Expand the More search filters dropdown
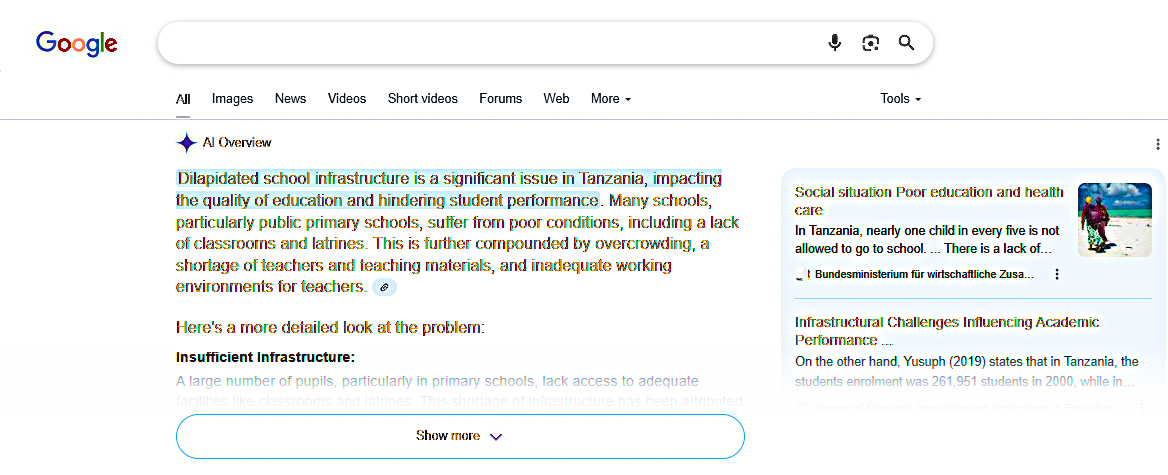 click(x=611, y=99)
